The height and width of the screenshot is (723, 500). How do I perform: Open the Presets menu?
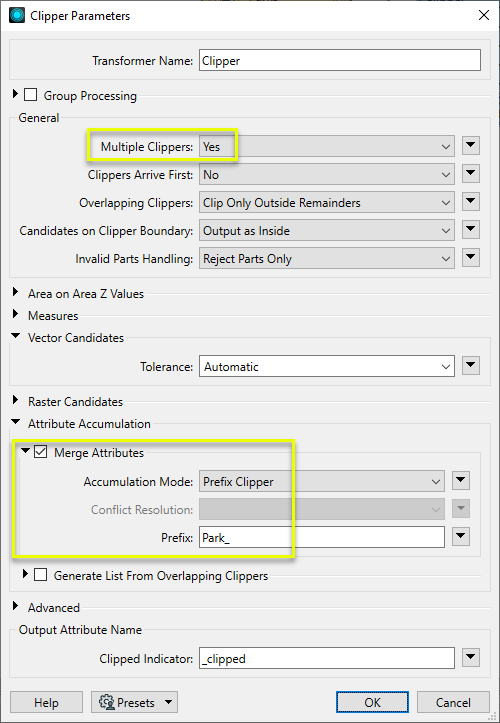134,703
